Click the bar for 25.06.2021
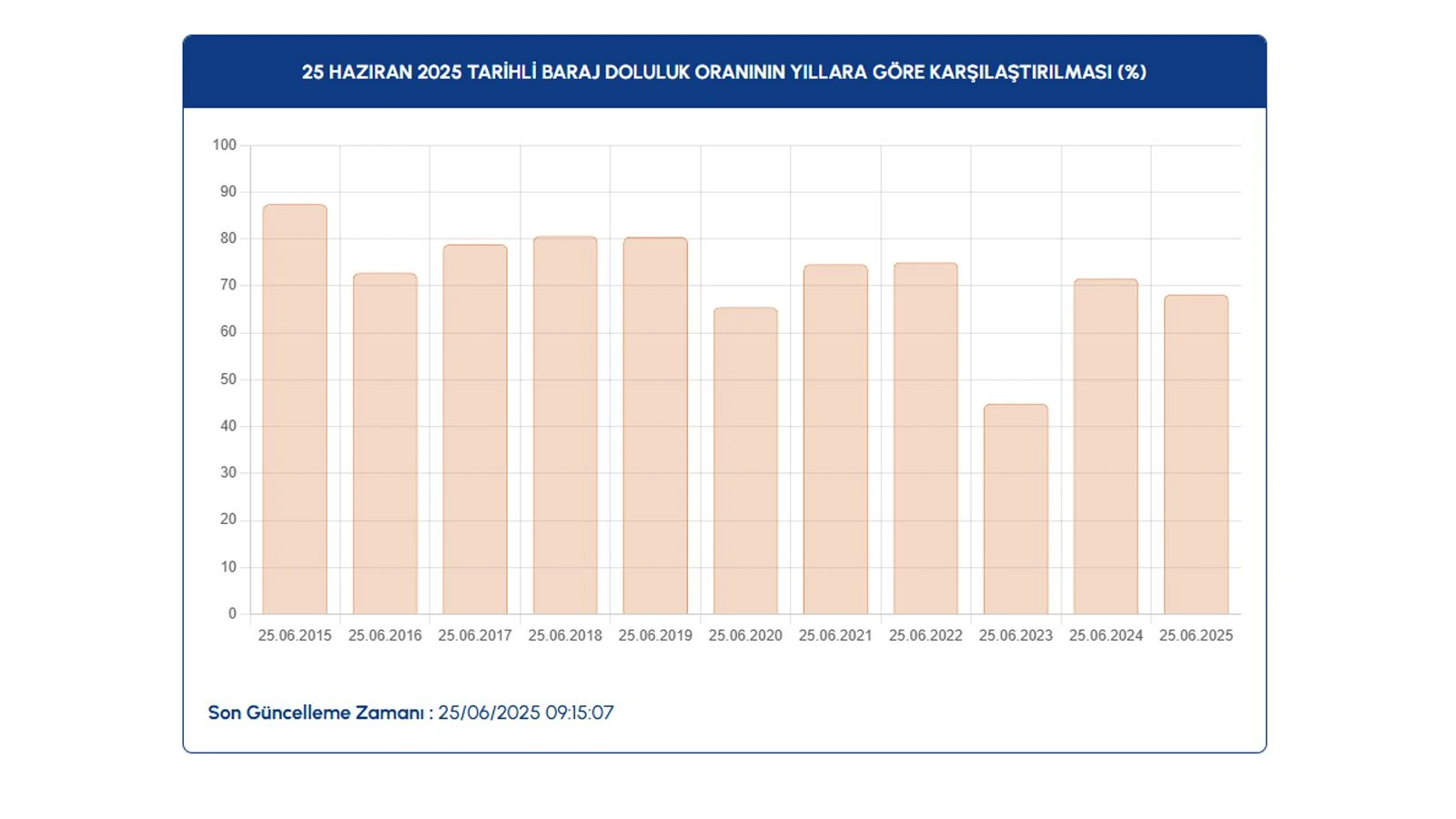This screenshot has height=819, width=1456. click(835, 440)
